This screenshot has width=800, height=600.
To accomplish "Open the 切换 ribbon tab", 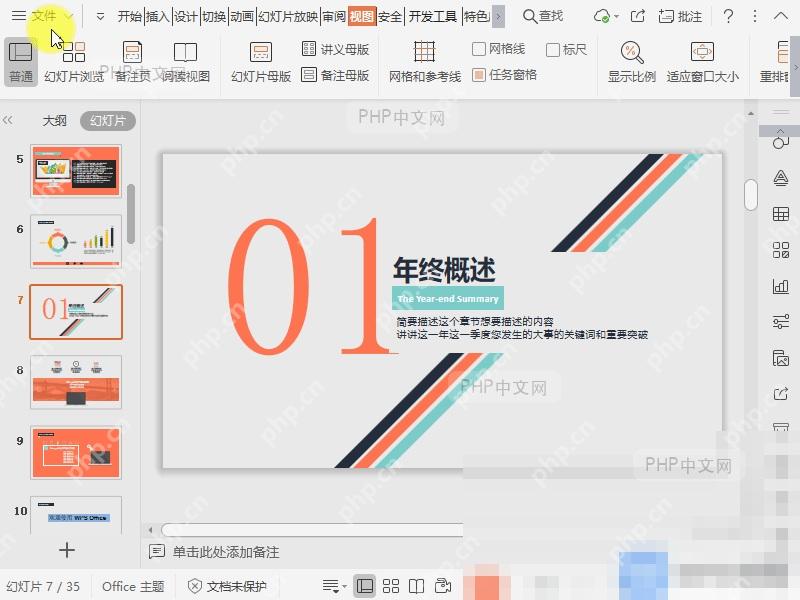I will [214, 17].
